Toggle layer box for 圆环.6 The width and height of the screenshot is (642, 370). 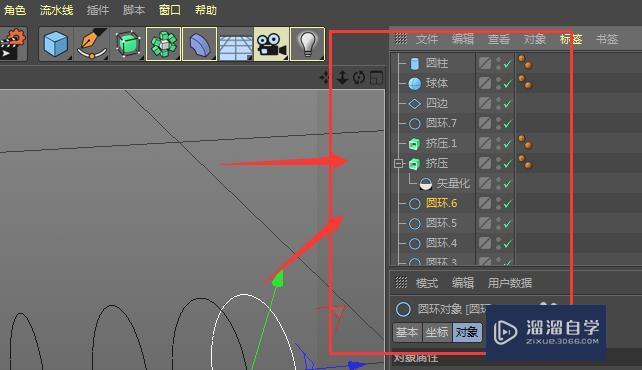(x=485, y=203)
